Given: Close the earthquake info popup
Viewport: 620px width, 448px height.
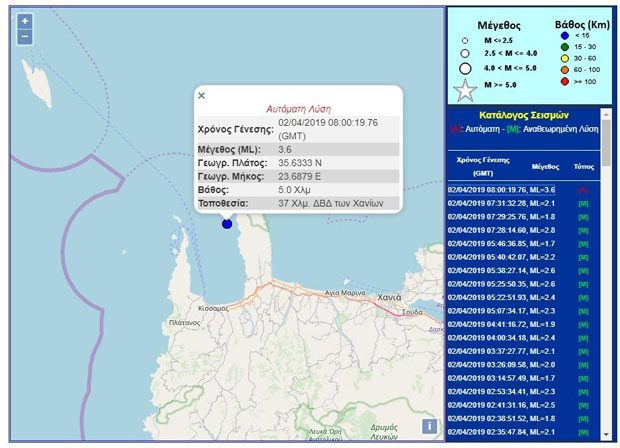Looking at the screenshot, I should pyautogui.click(x=201, y=96).
